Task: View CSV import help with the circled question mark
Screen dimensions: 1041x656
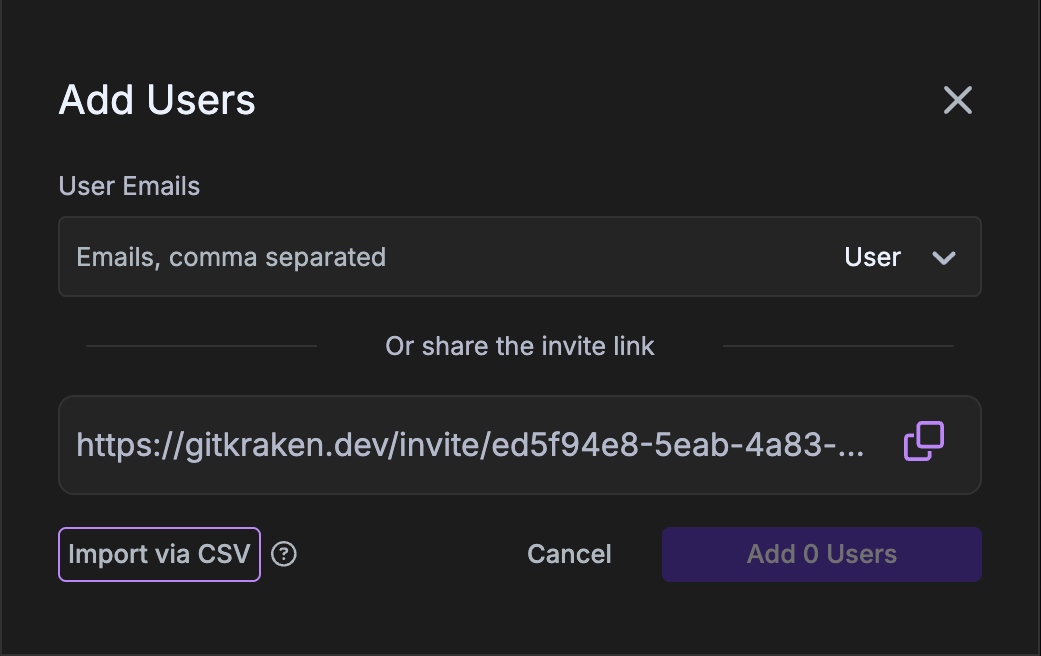Action: tap(283, 553)
